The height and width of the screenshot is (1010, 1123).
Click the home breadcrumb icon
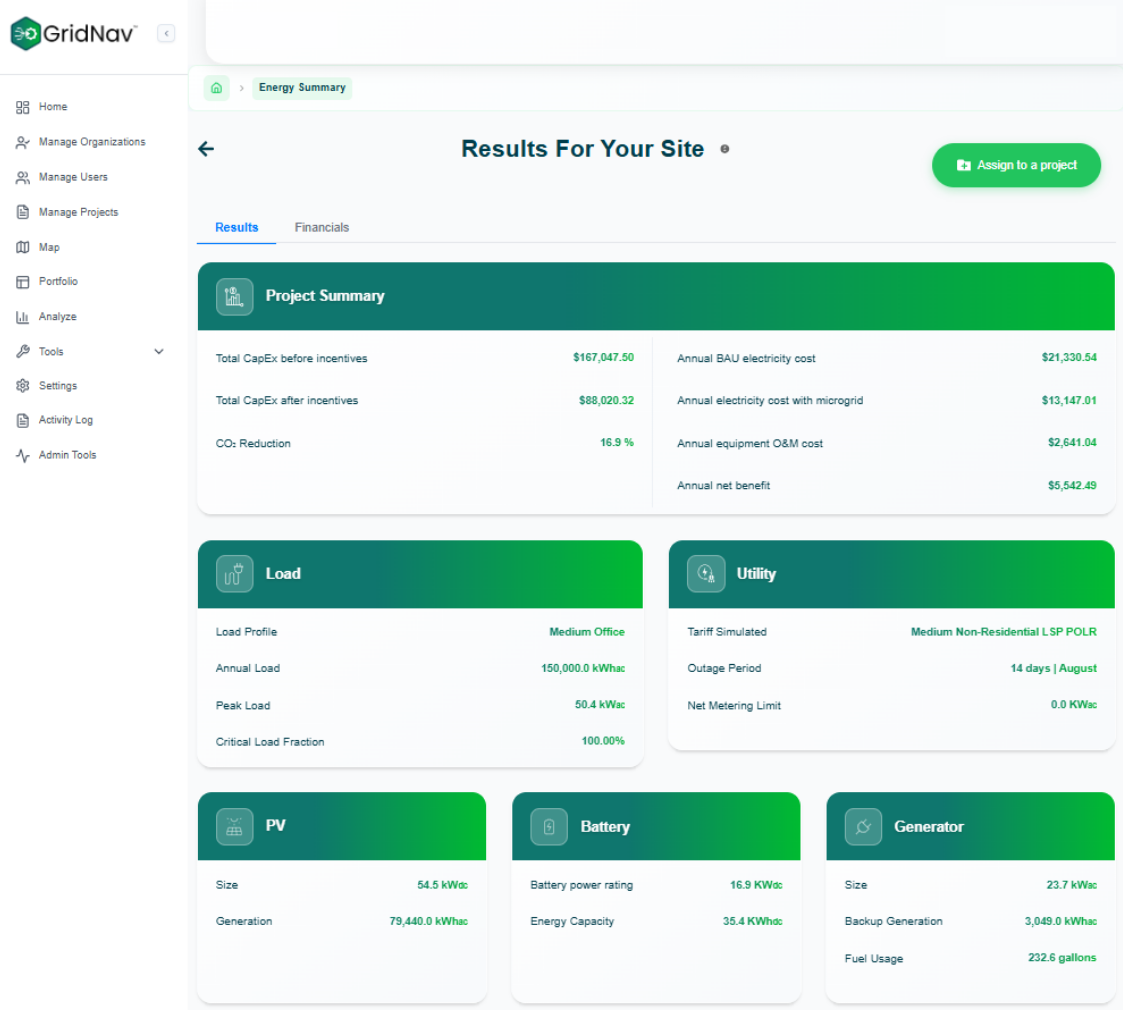(217, 88)
